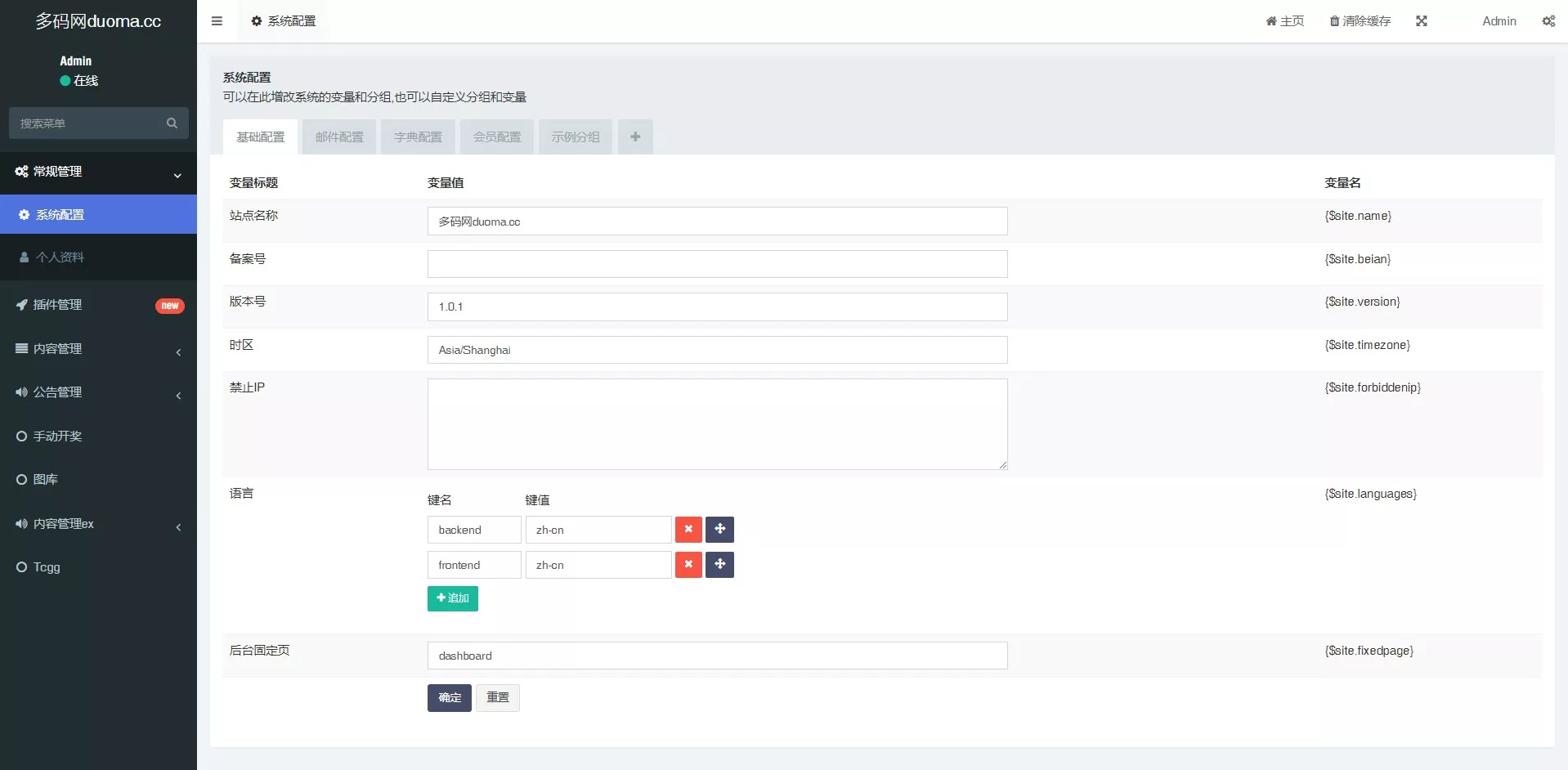Image resolution: width=1568 pixels, height=770 pixels.
Task: Switch to the 字典配置 tab
Action: [x=417, y=137]
